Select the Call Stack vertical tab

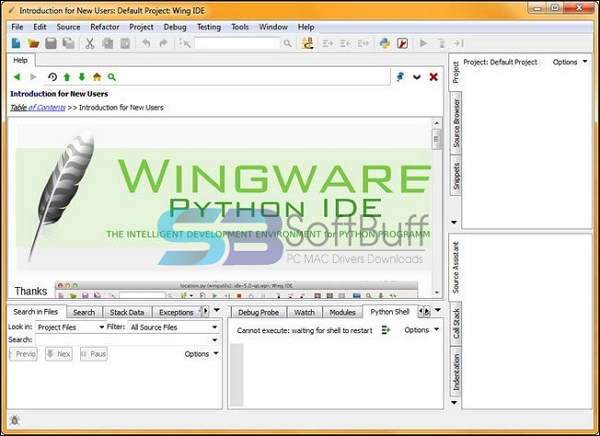pos(456,324)
